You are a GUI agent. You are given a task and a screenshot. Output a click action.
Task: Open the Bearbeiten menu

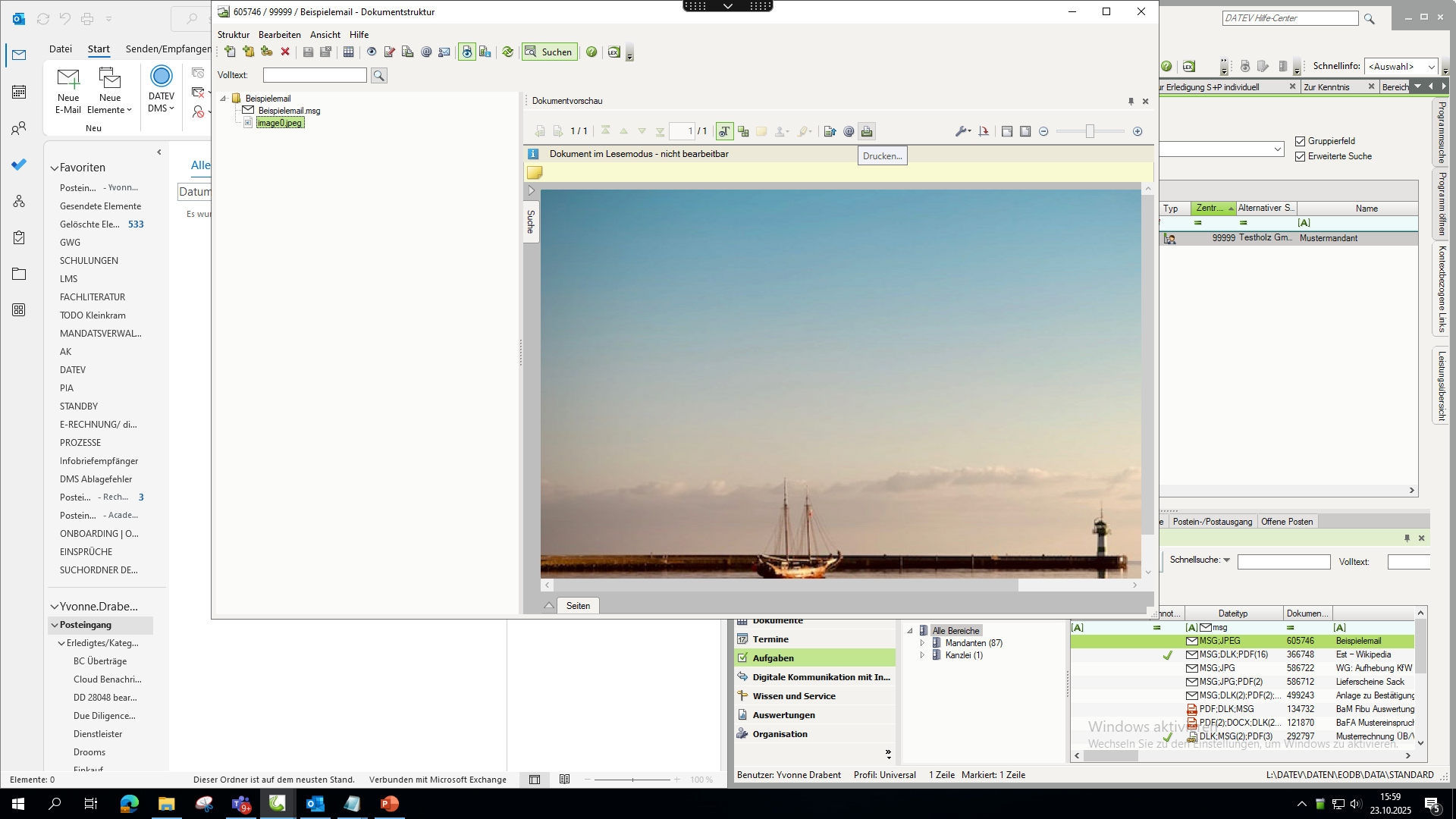point(279,35)
